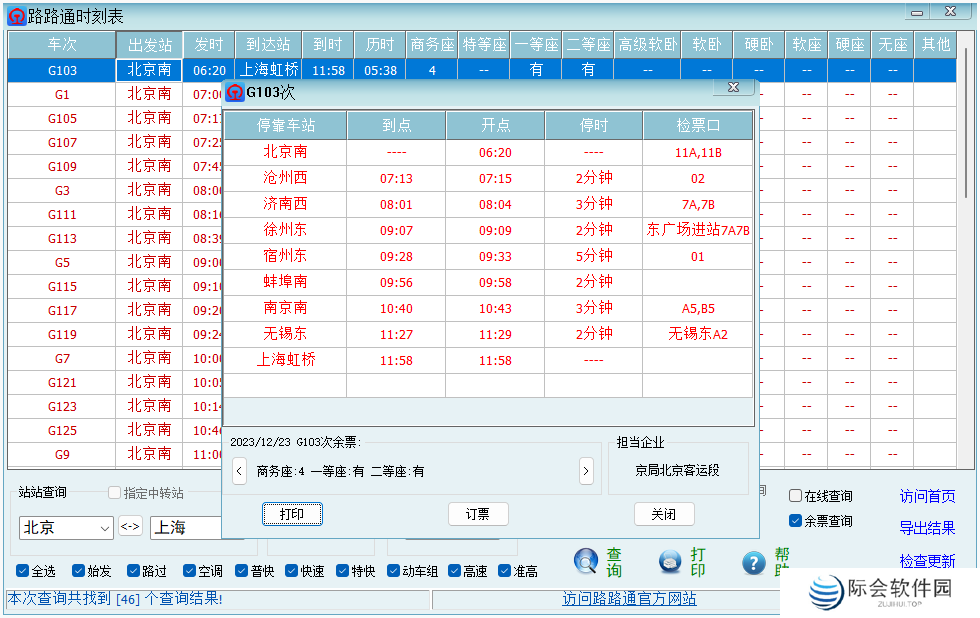Click the right arrow to view more seats
The height and width of the screenshot is (618, 980).
pos(586,470)
